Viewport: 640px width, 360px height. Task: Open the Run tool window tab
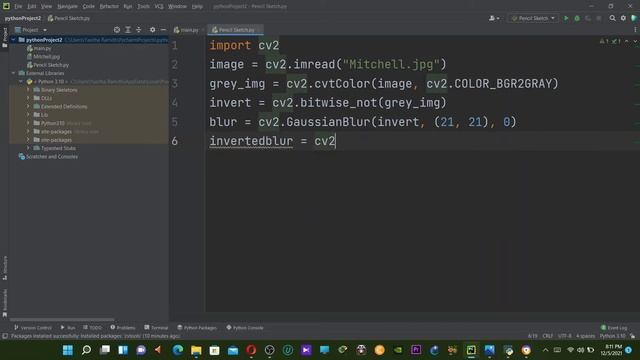[x=68, y=327]
